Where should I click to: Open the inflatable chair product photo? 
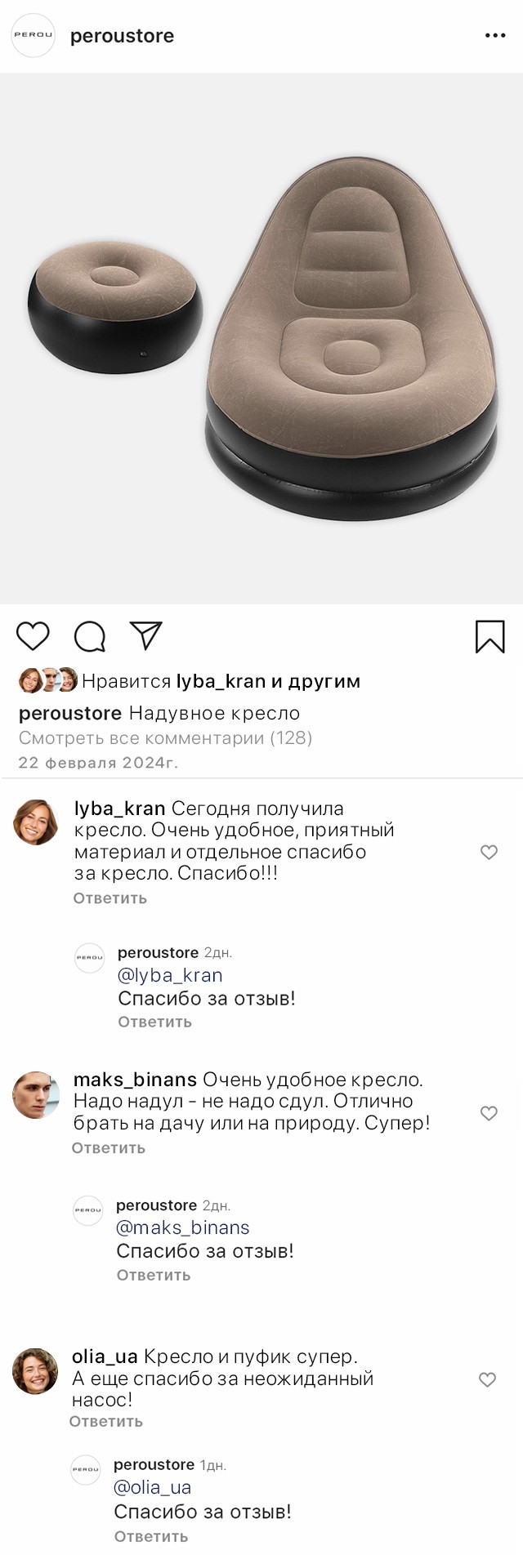[x=261, y=339]
